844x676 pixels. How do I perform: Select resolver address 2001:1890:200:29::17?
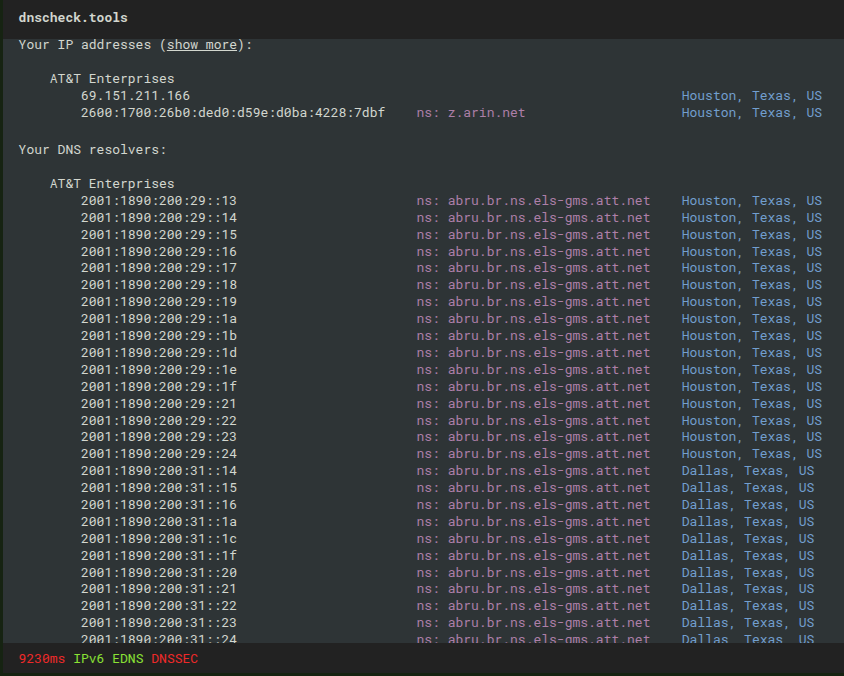point(159,267)
